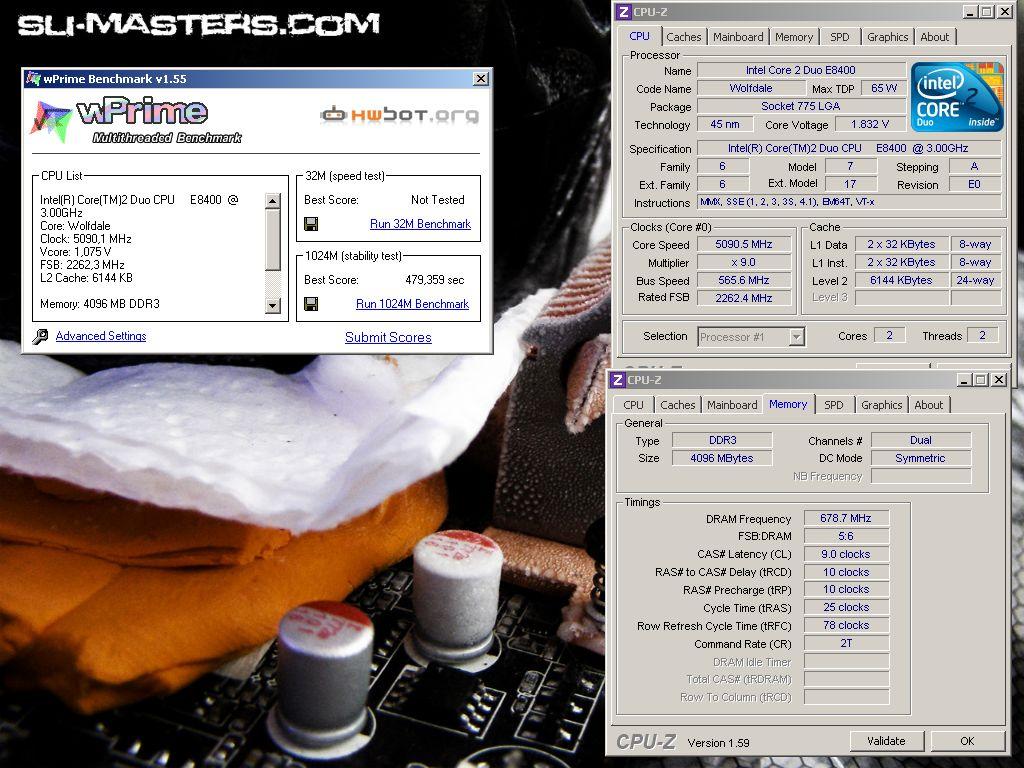Close the wPrime Benchmark window
The height and width of the screenshot is (768, 1024).
click(481, 79)
